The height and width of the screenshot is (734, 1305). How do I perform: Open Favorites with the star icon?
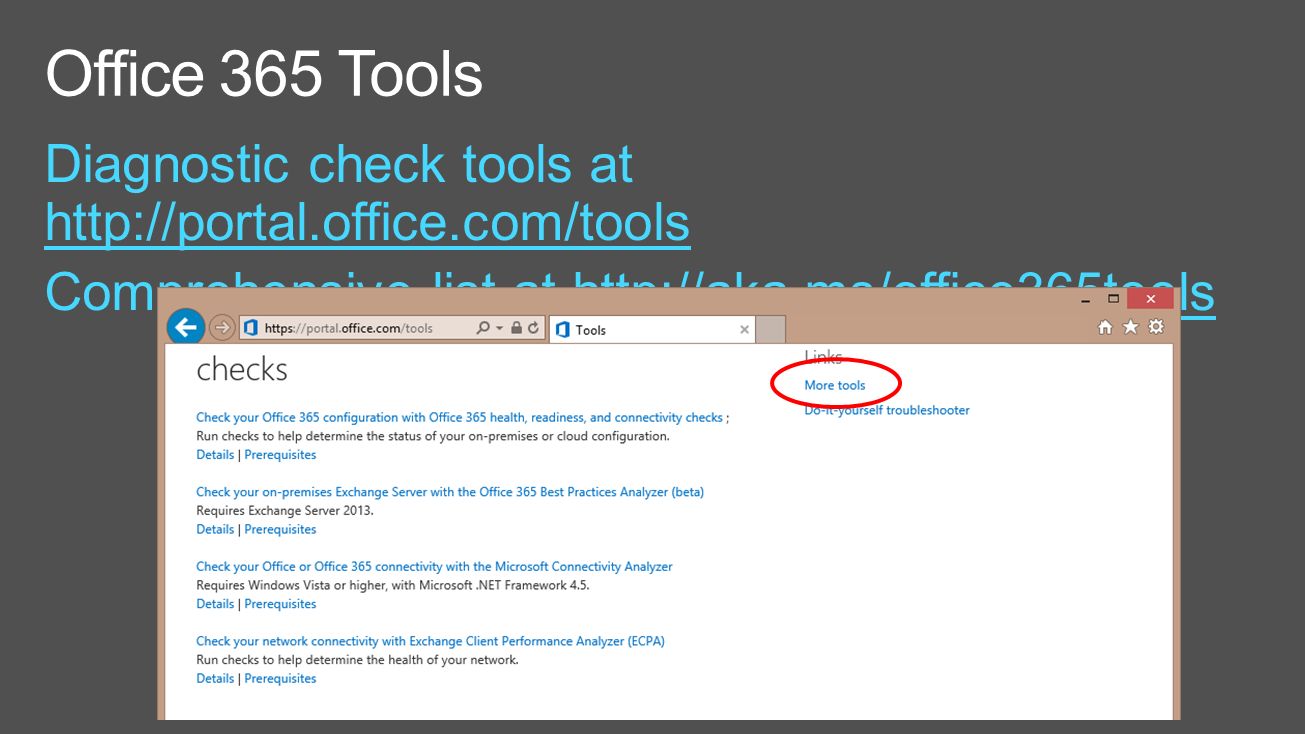coord(1131,327)
